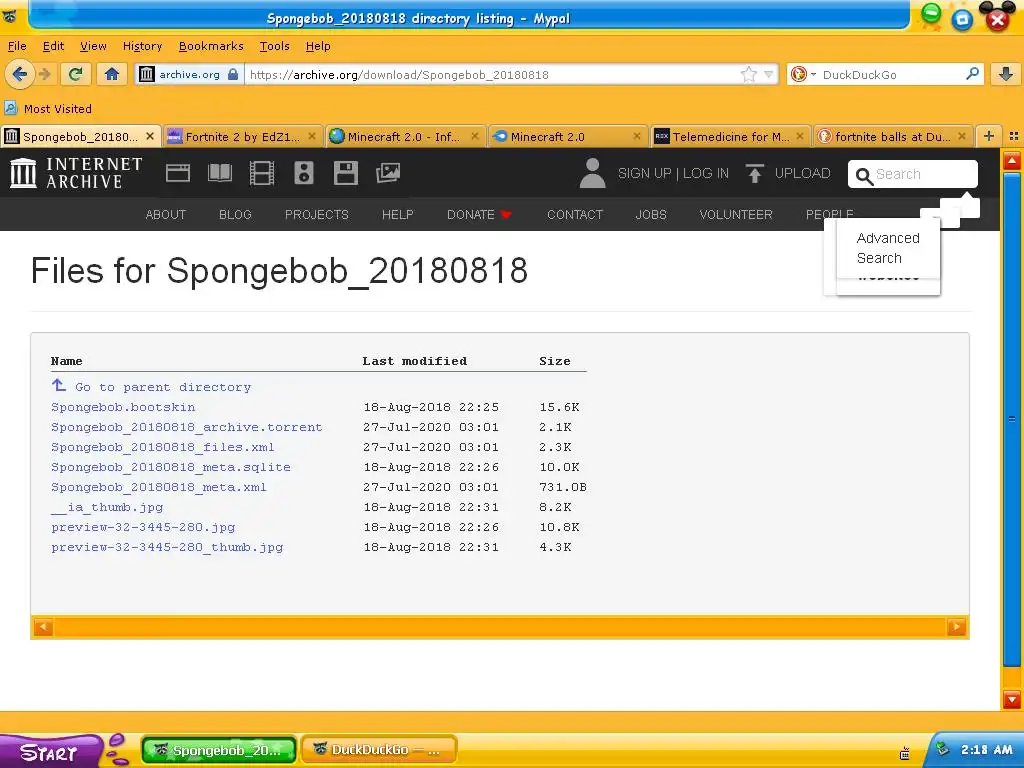Open the DONATE link with heart
Viewport: 1024px width, 768px height.
click(x=479, y=214)
